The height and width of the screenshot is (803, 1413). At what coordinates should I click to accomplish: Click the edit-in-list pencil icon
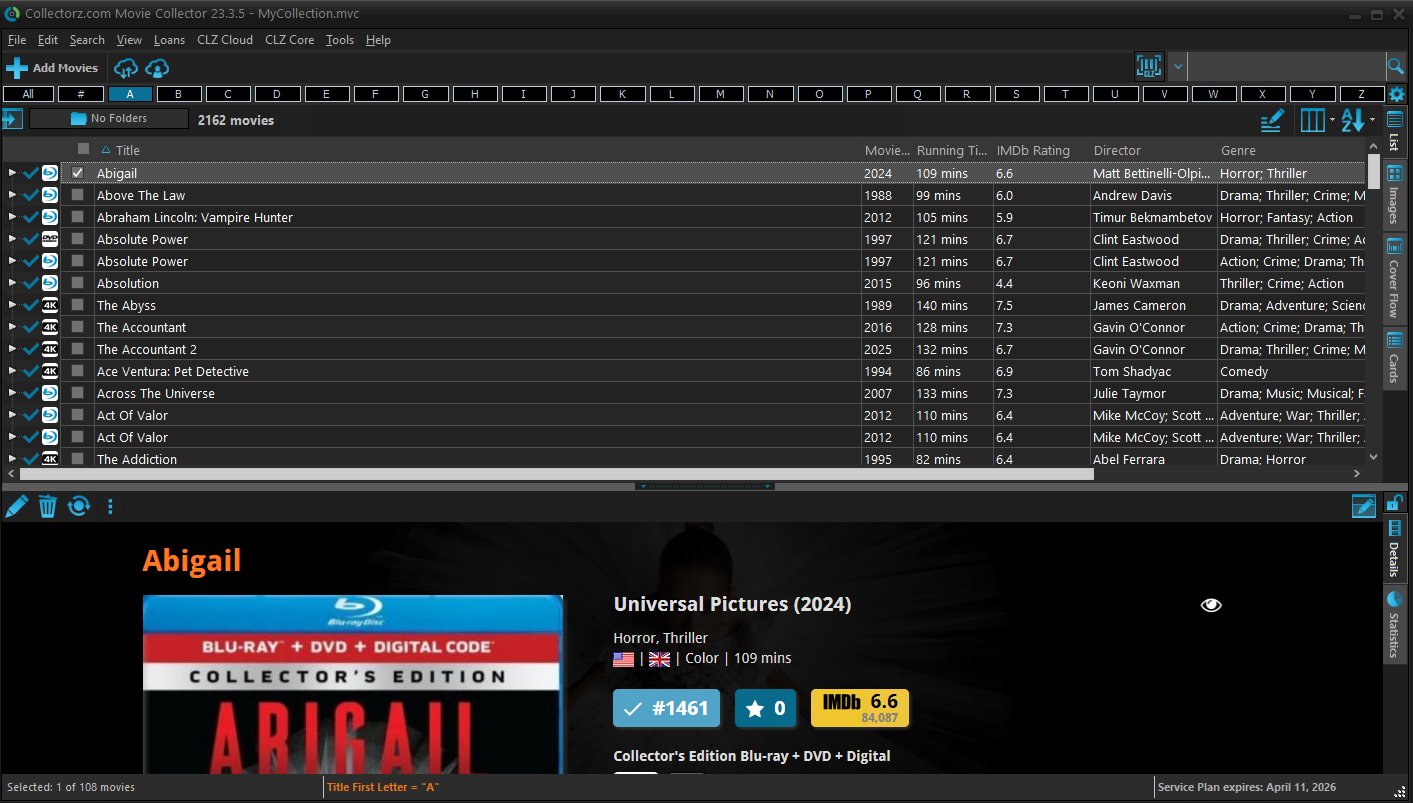pos(1272,120)
